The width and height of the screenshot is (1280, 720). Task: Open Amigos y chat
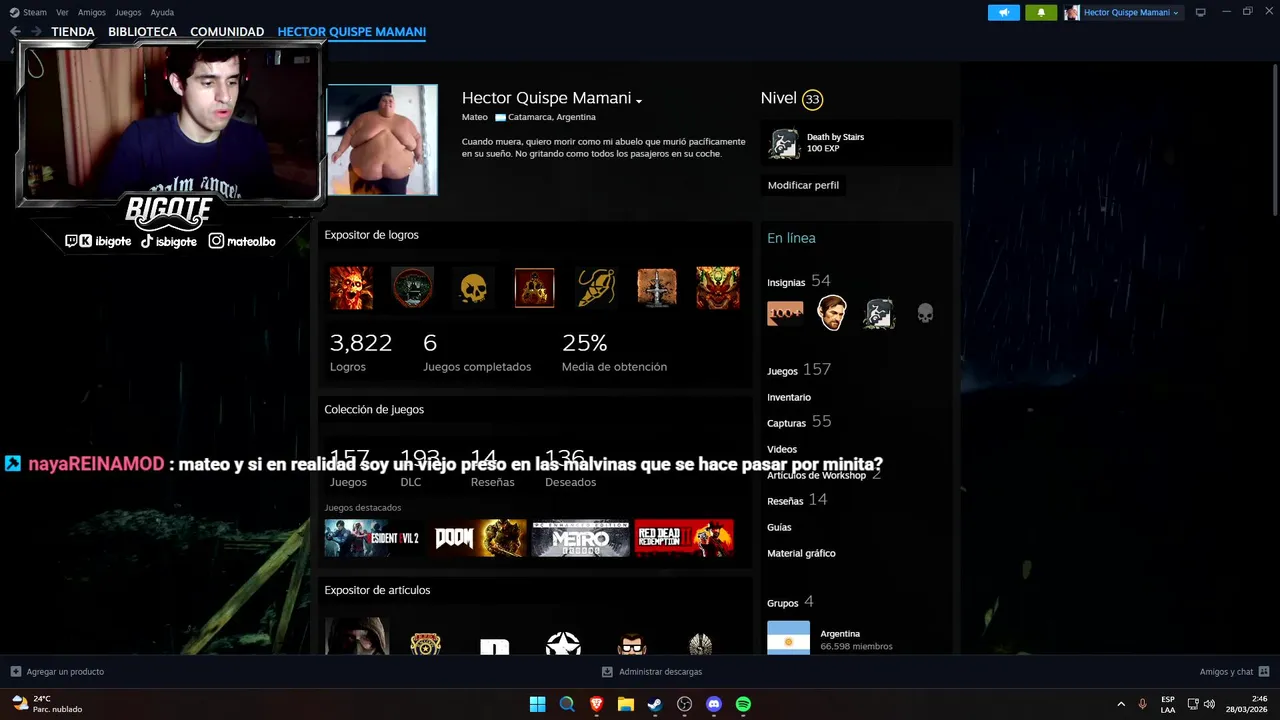coord(1234,672)
